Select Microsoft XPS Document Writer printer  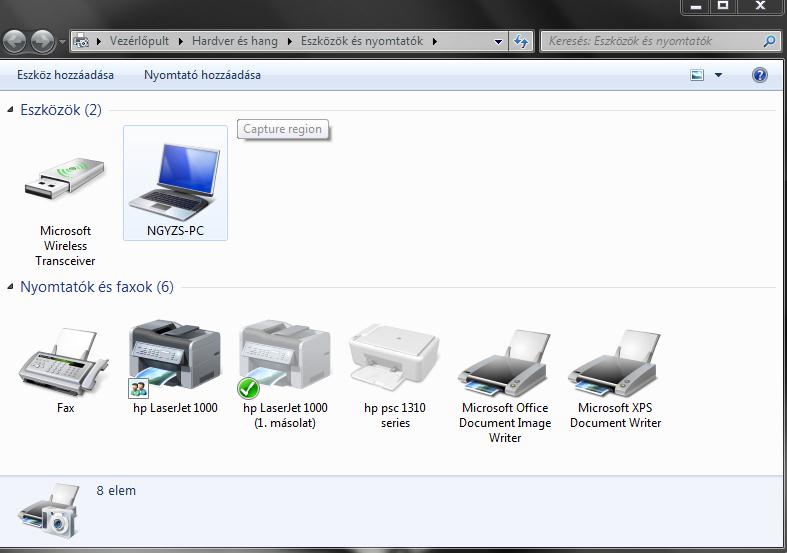tap(615, 362)
